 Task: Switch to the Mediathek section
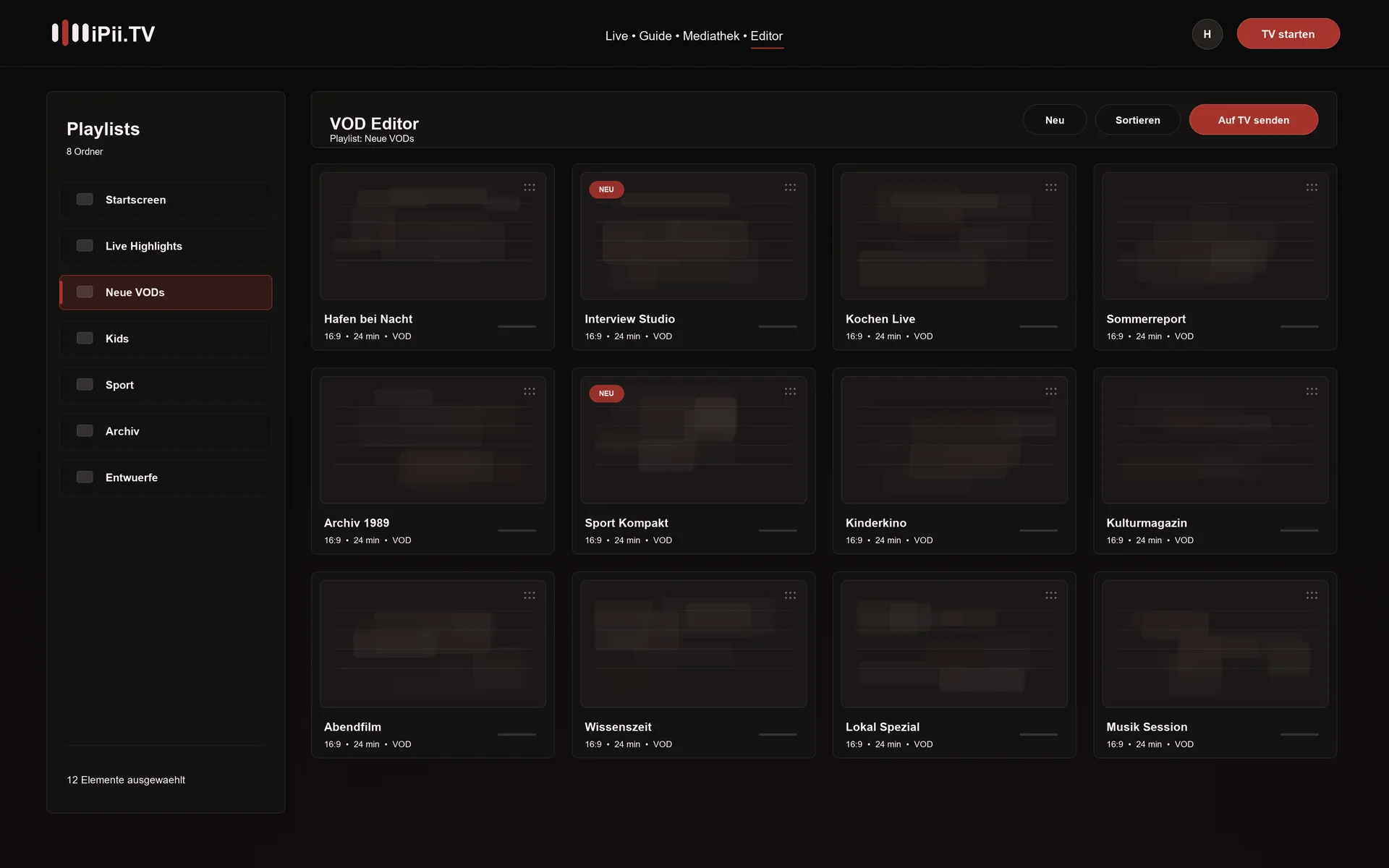click(711, 35)
